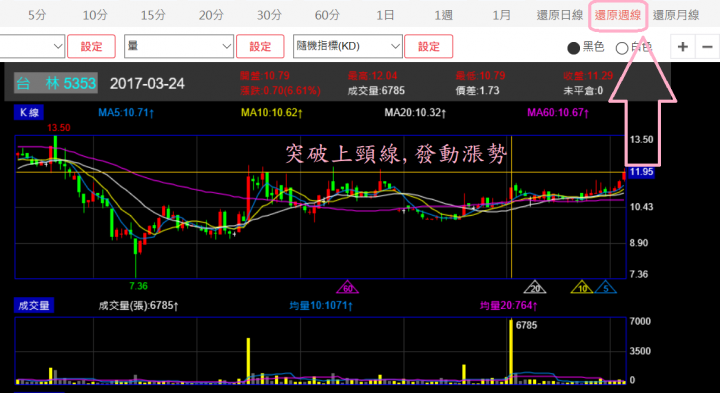Select the 黑色 theme radio button
The height and width of the screenshot is (393, 720).
tap(574, 47)
